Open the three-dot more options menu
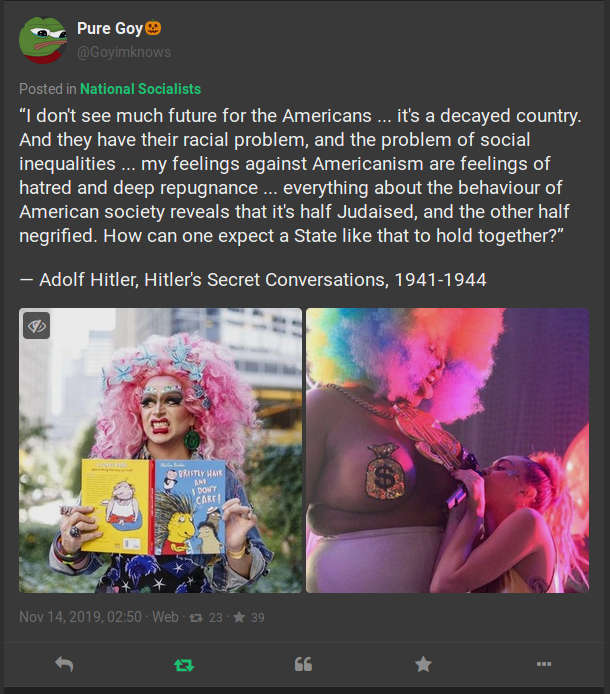Screen dimensions: 610x694 click(x=544, y=664)
